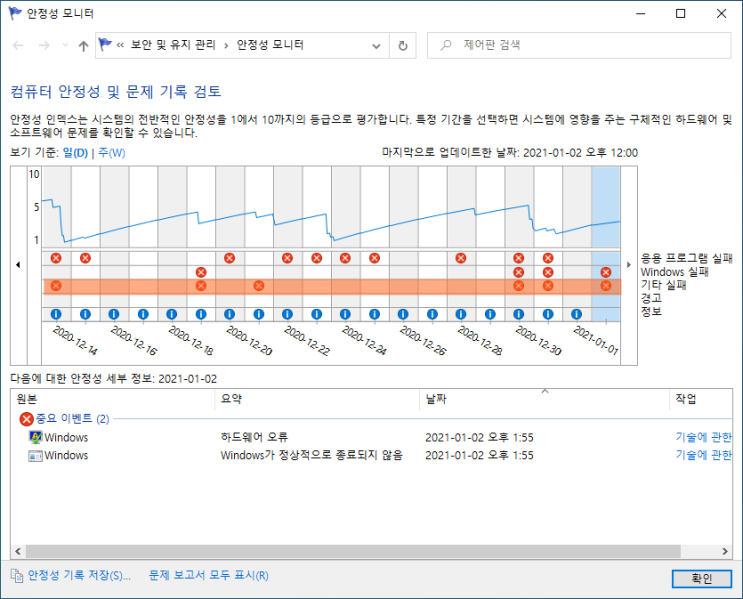Click other failure icon on 2020-12-21
The width and height of the screenshot is (743, 599).
[x=259, y=286]
